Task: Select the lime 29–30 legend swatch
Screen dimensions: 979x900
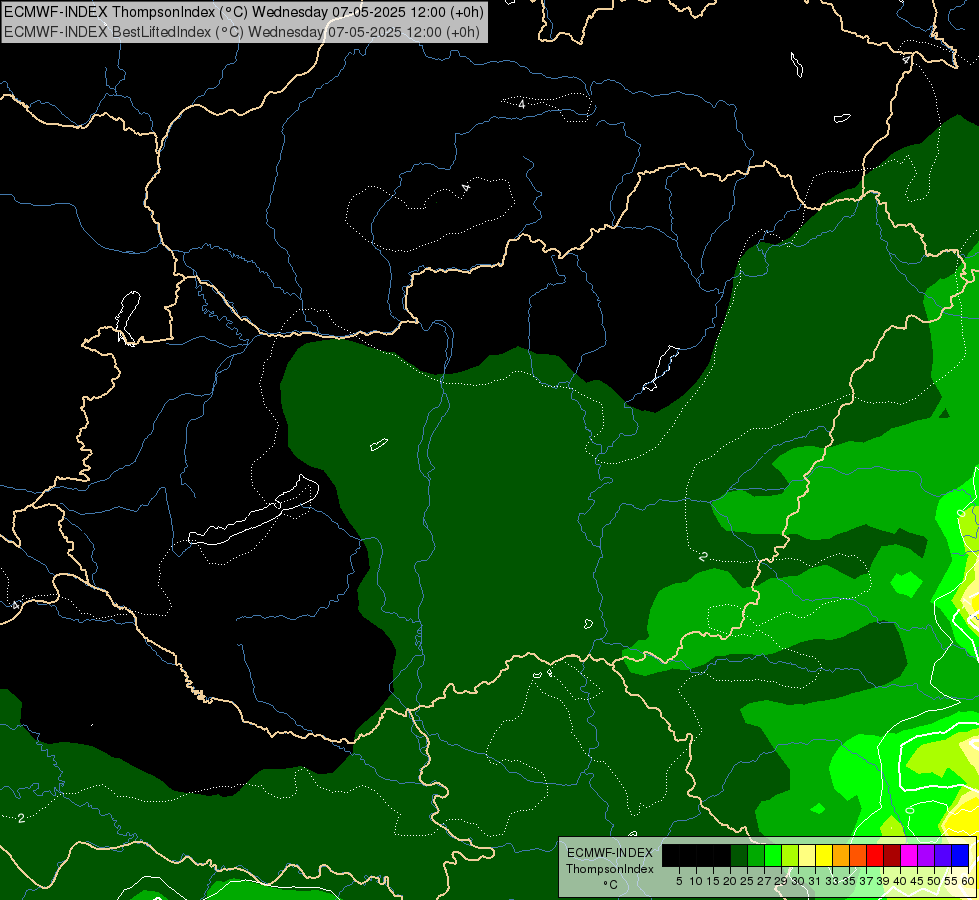Action: point(790,856)
